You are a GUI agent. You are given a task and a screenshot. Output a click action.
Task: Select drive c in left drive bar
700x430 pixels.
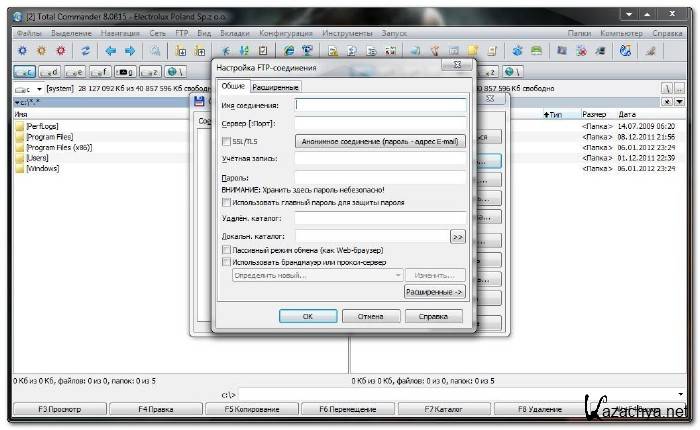[23, 72]
